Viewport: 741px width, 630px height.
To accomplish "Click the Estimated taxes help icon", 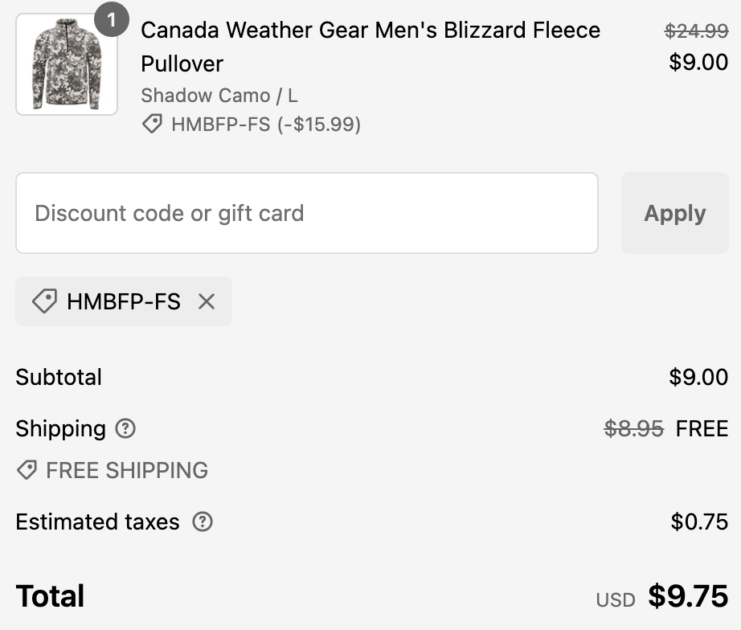I will (202, 522).
